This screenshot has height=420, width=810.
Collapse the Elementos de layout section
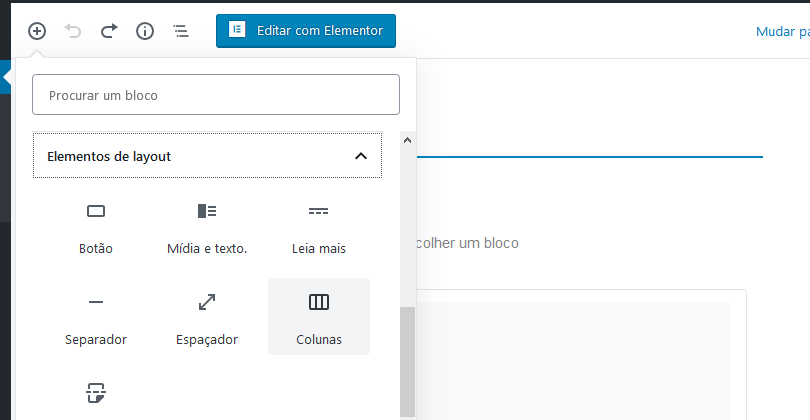207,156
